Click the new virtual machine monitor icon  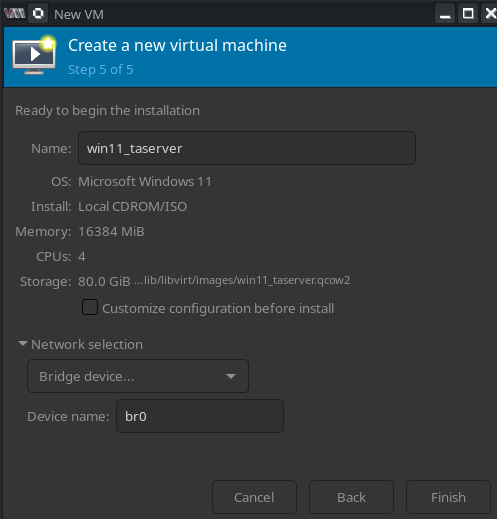coord(35,55)
